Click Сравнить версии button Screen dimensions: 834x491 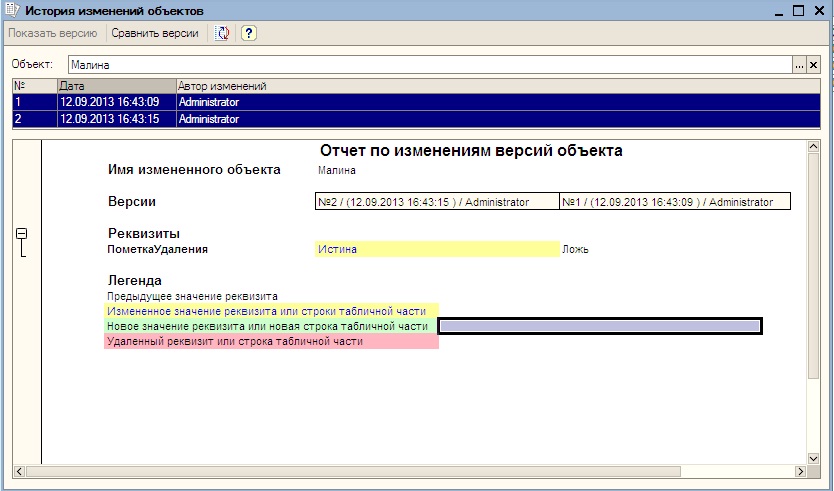tap(154, 33)
